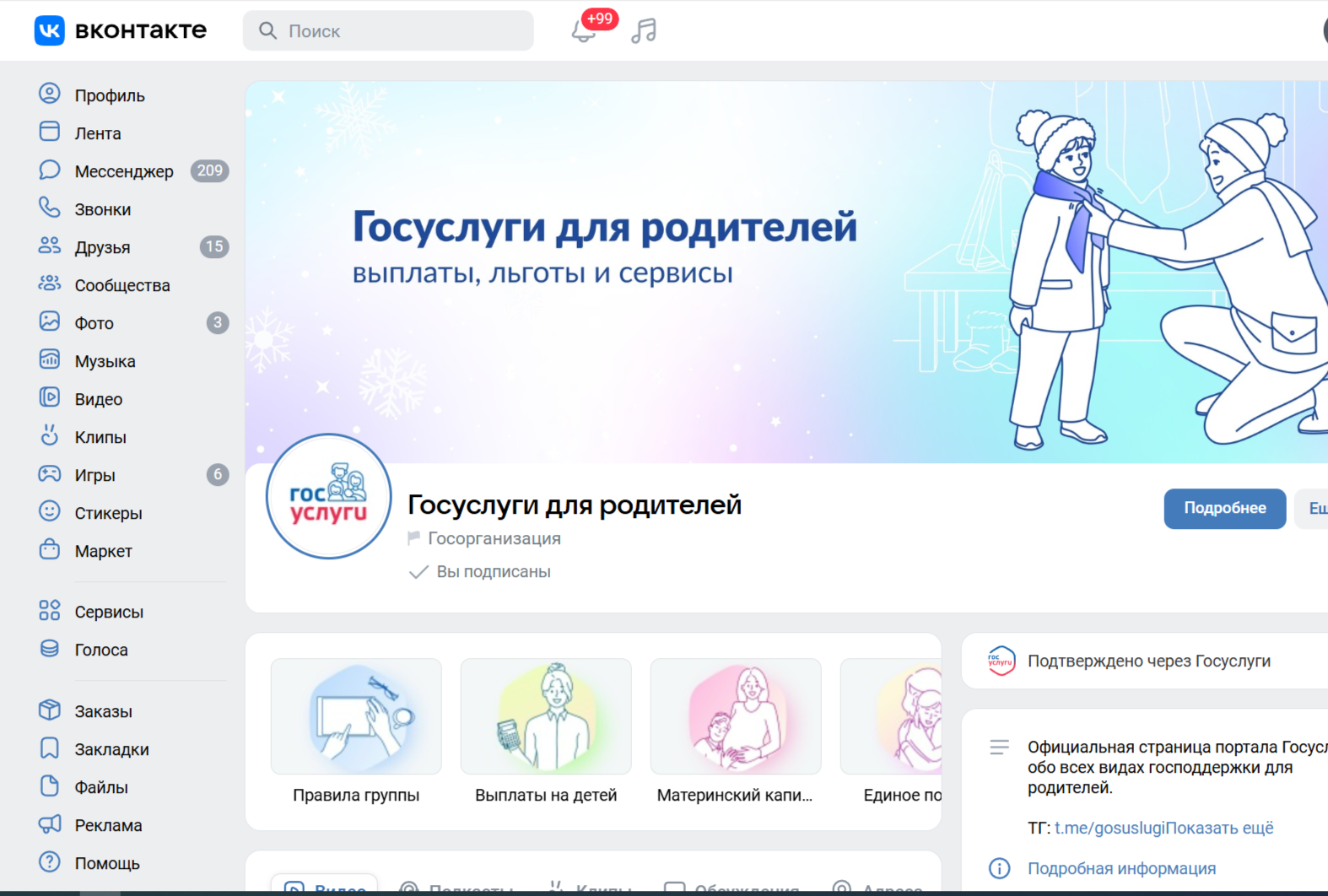1328x896 pixels.
Task: Open notifications bell with +99 badge
Action: point(583,31)
